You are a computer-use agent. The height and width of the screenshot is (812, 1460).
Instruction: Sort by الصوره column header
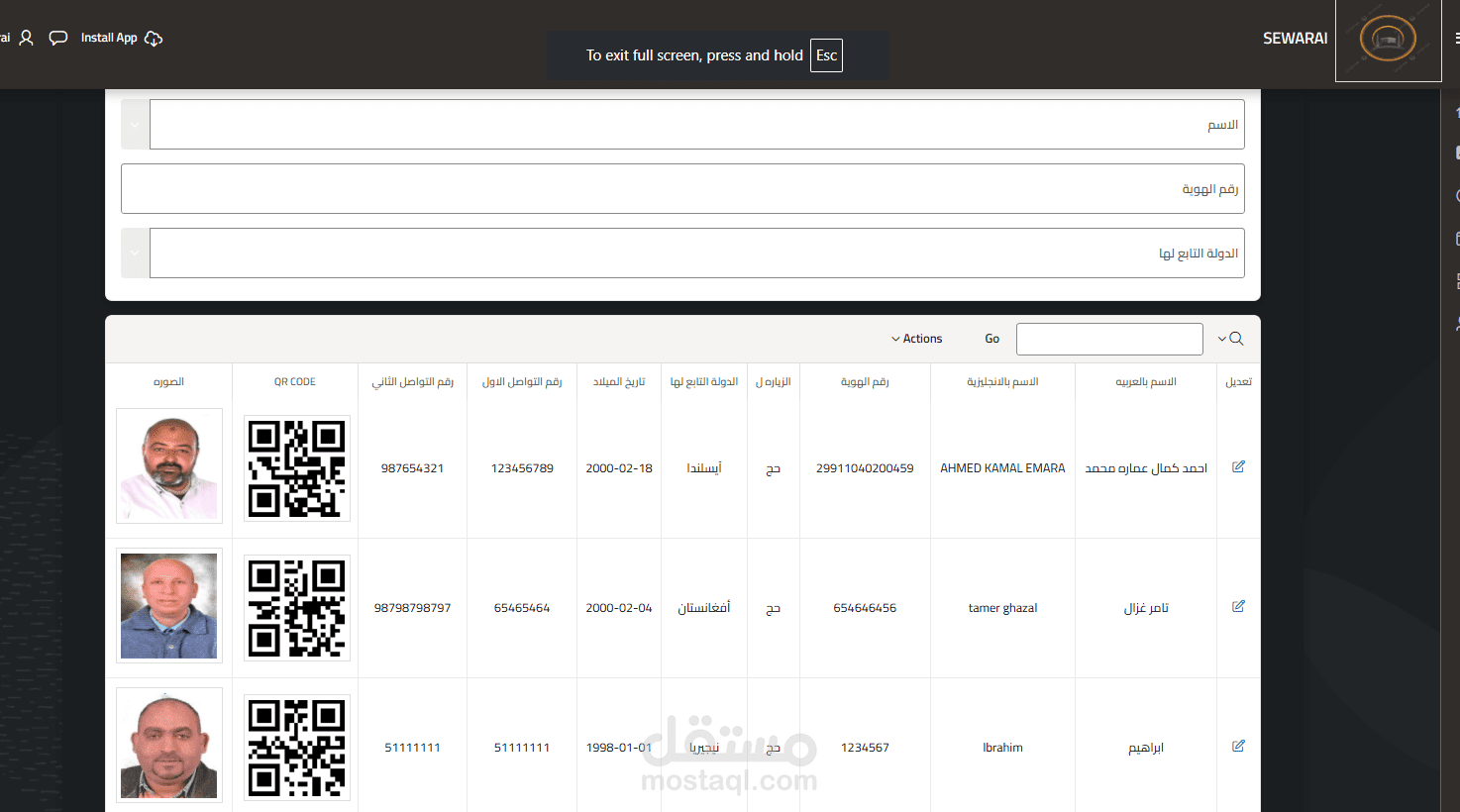[168, 381]
